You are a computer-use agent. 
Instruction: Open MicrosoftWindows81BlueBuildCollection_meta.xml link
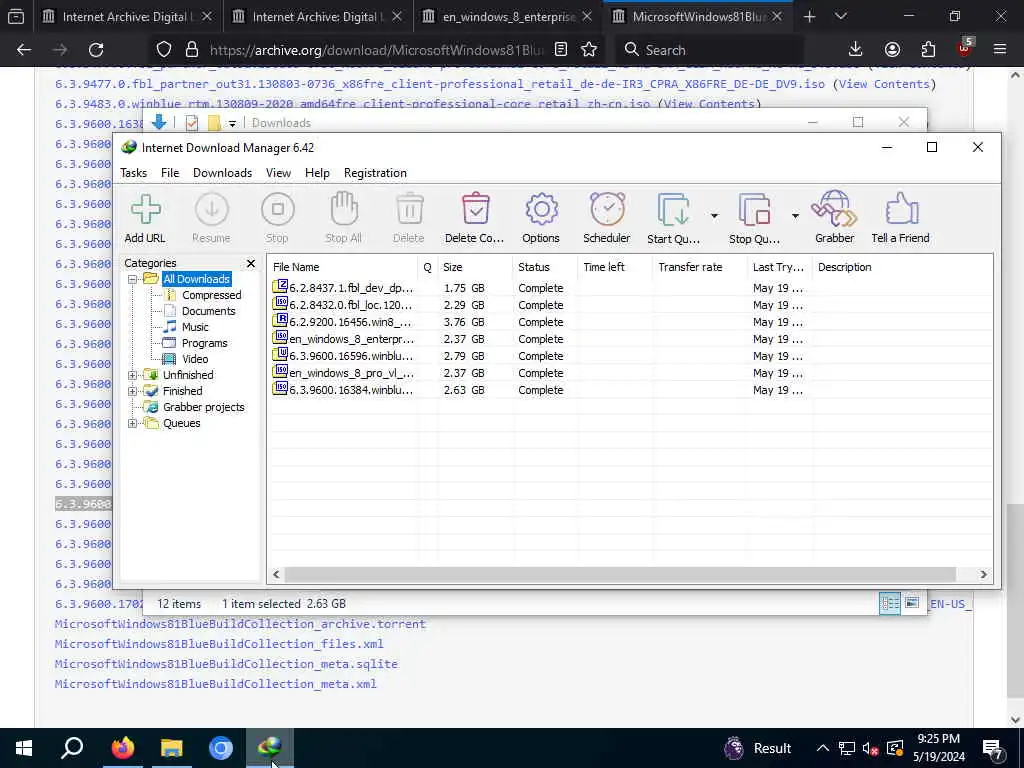[216, 684]
